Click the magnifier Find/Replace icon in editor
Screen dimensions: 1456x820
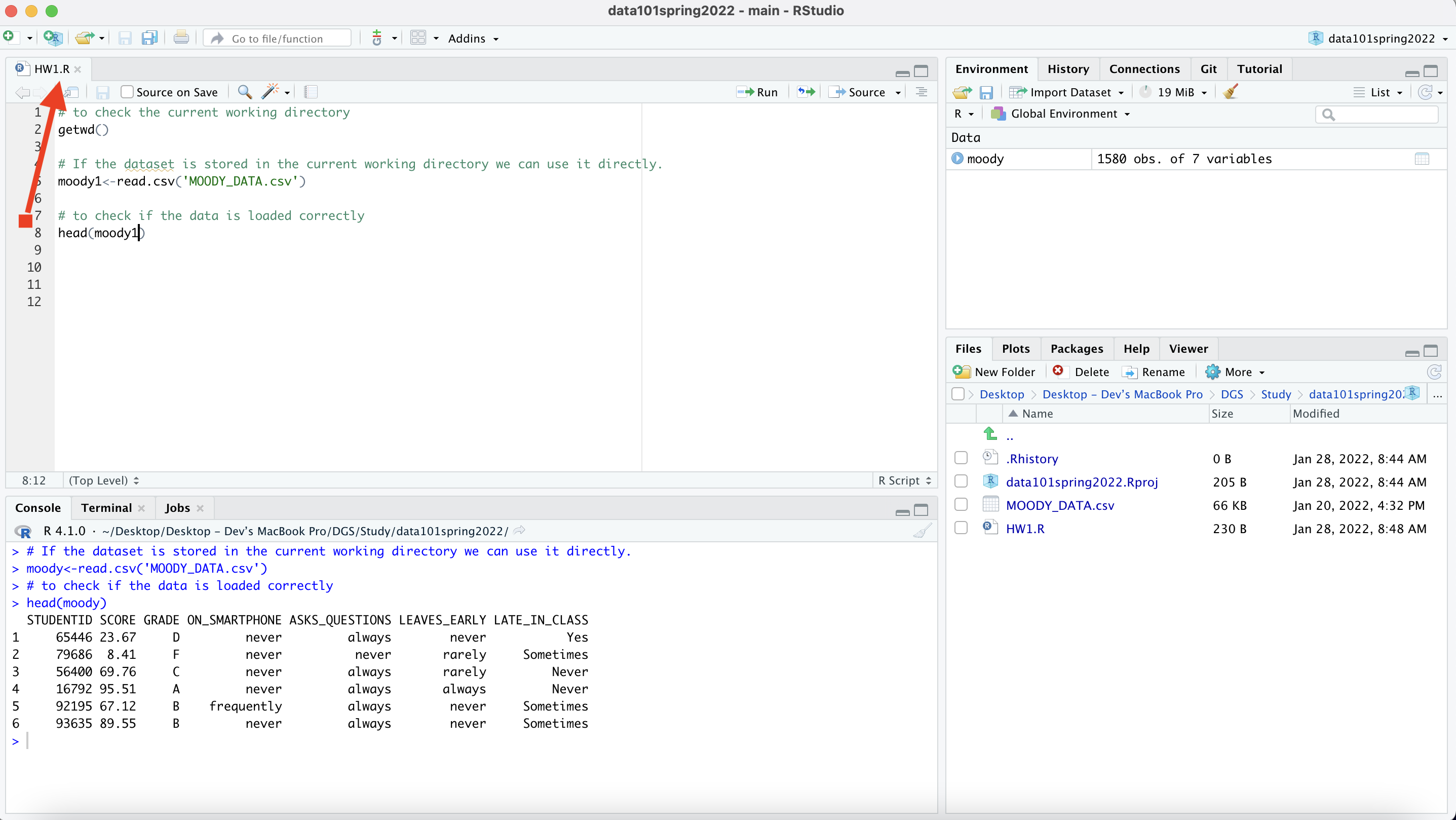(244, 92)
